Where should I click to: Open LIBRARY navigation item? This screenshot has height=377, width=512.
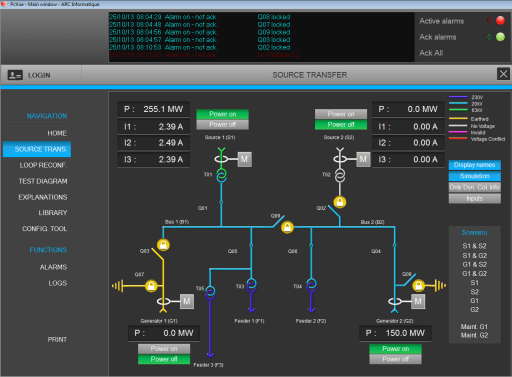53,213
